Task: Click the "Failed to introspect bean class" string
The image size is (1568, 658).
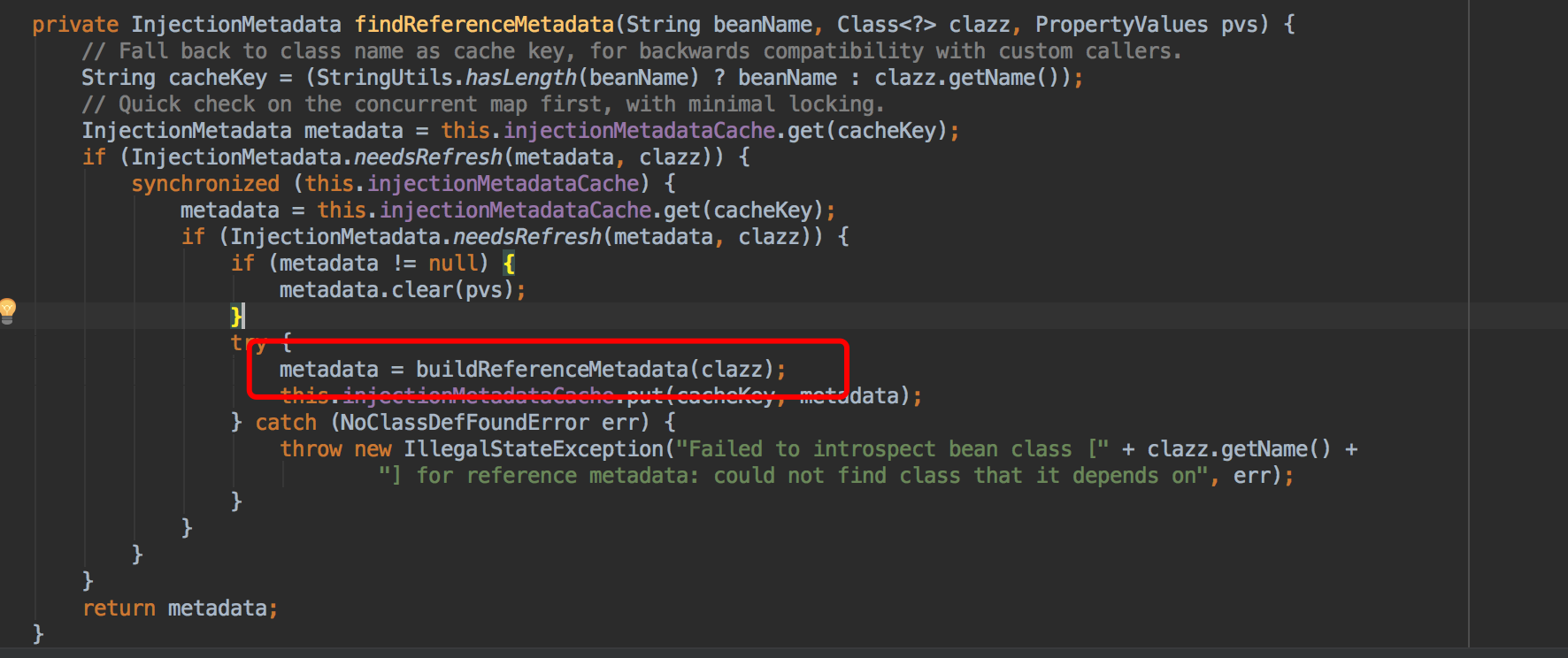Action: [x=892, y=449]
